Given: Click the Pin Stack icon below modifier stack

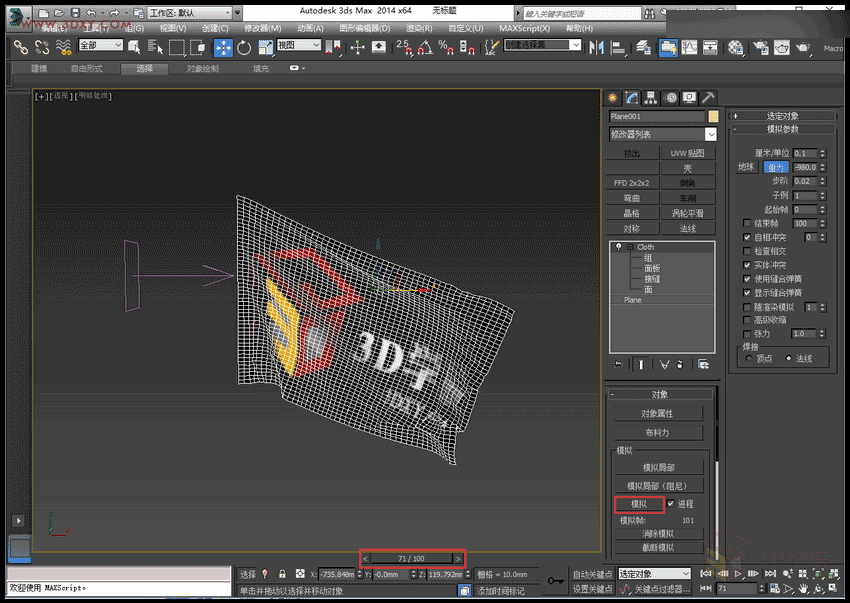Looking at the screenshot, I should pyautogui.click(x=617, y=364).
